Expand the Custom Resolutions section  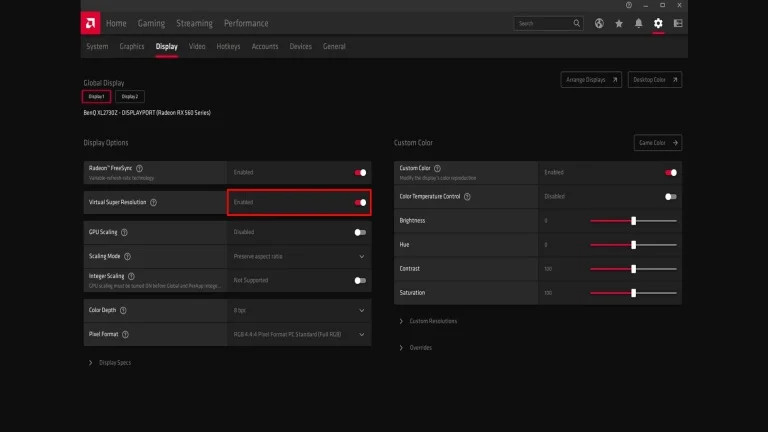point(433,321)
